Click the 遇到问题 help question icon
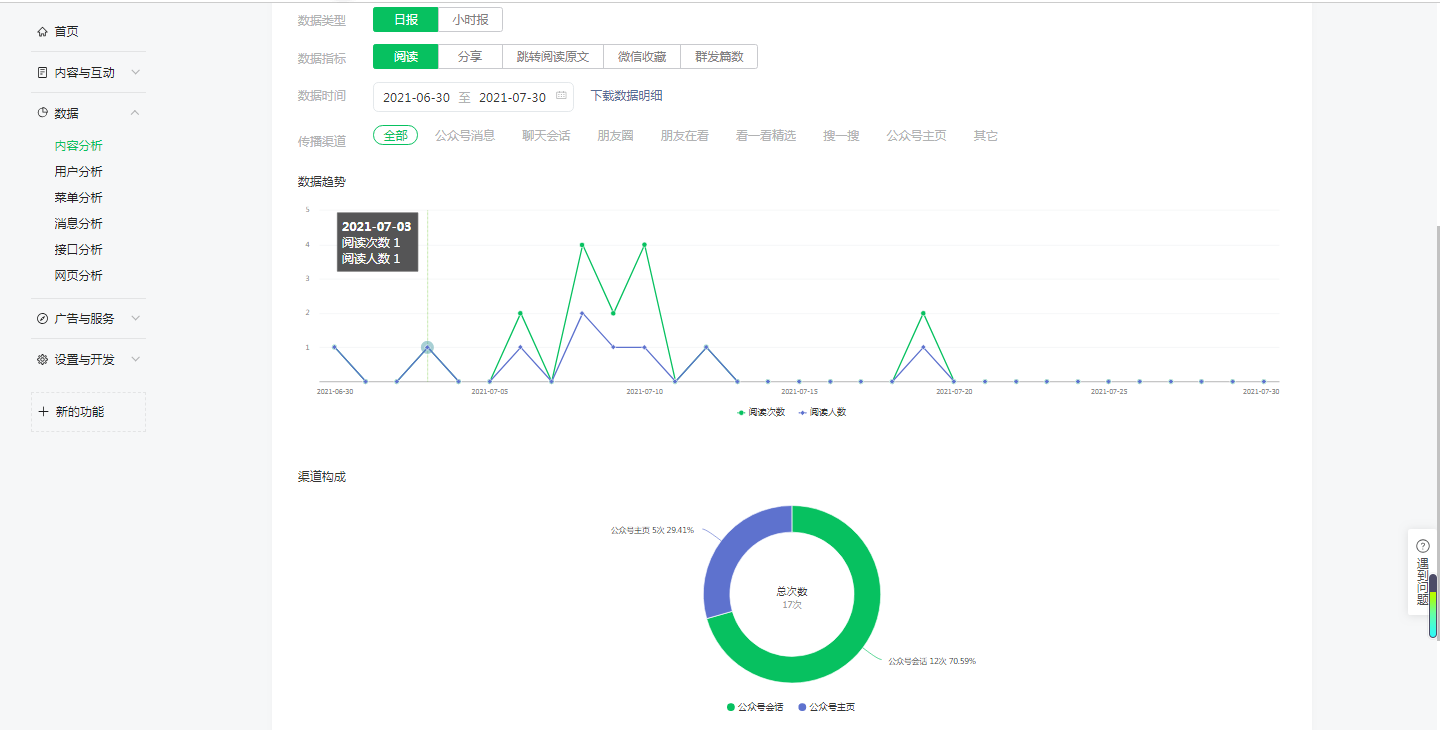1440x730 pixels. click(1423, 546)
